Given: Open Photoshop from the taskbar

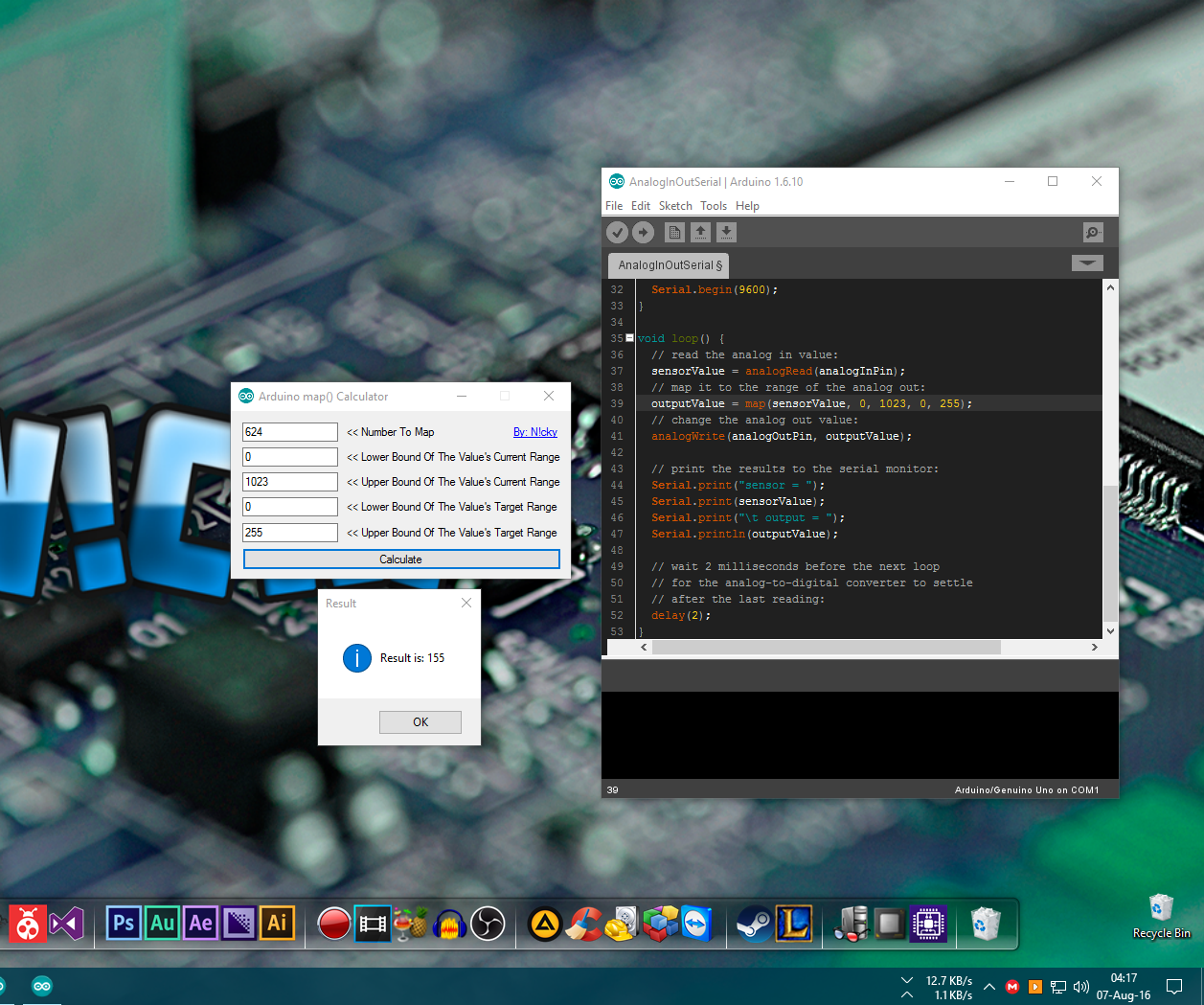Looking at the screenshot, I should point(123,924).
